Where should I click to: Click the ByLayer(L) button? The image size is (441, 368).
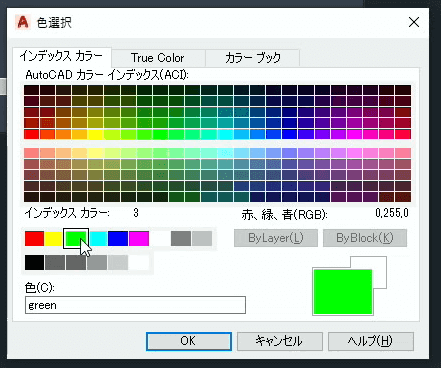pyautogui.click(x=276, y=238)
